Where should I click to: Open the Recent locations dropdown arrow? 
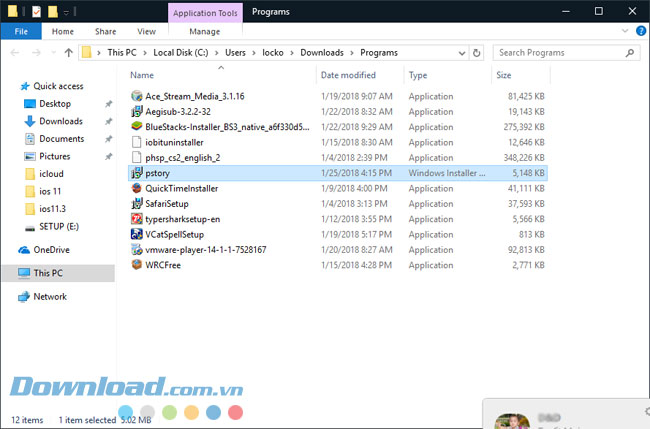coord(53,53)
